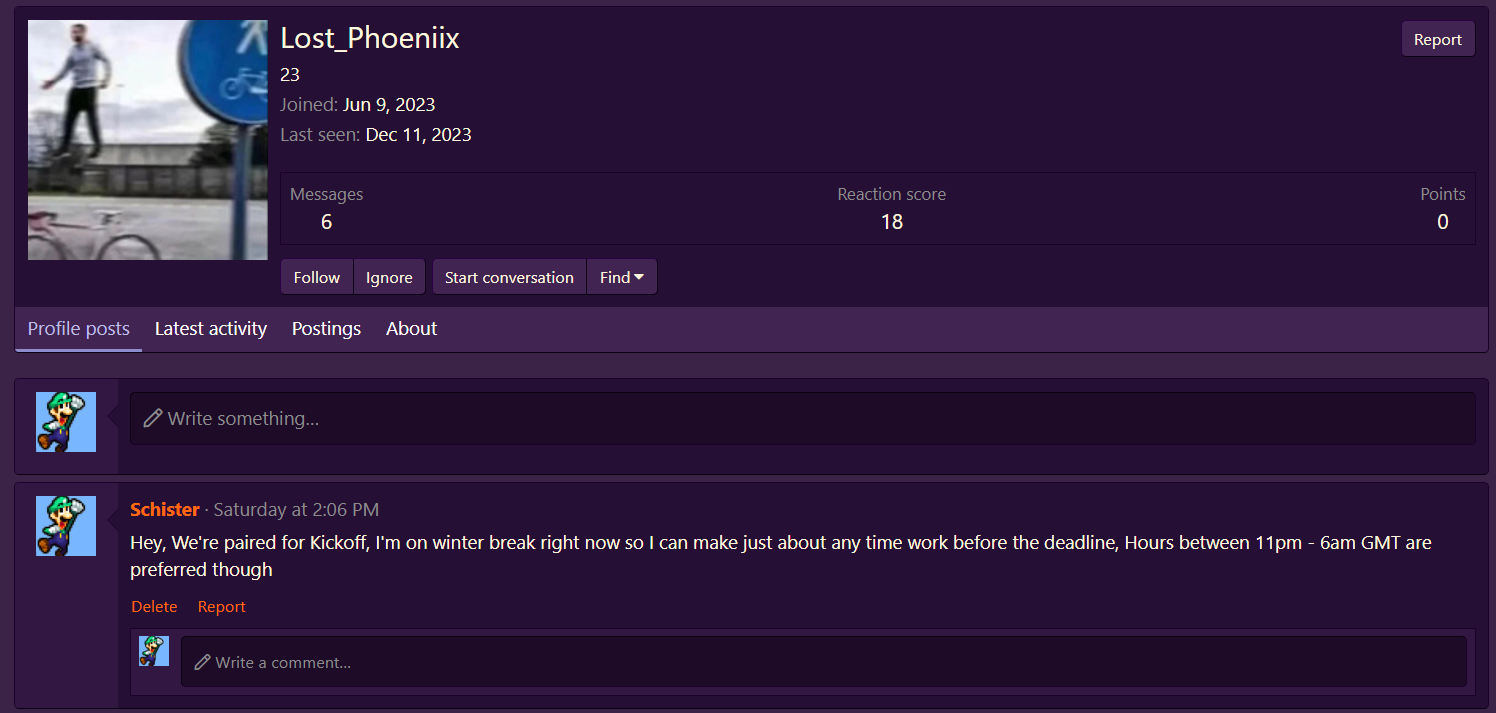1496x713 pixels.
Task: Select the Profile posts tab
Action: tap(79, 329)
